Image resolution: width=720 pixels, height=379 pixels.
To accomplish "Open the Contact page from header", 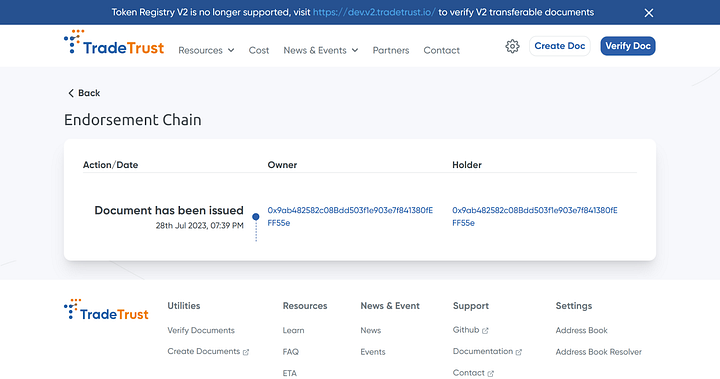I will [441, 50].
